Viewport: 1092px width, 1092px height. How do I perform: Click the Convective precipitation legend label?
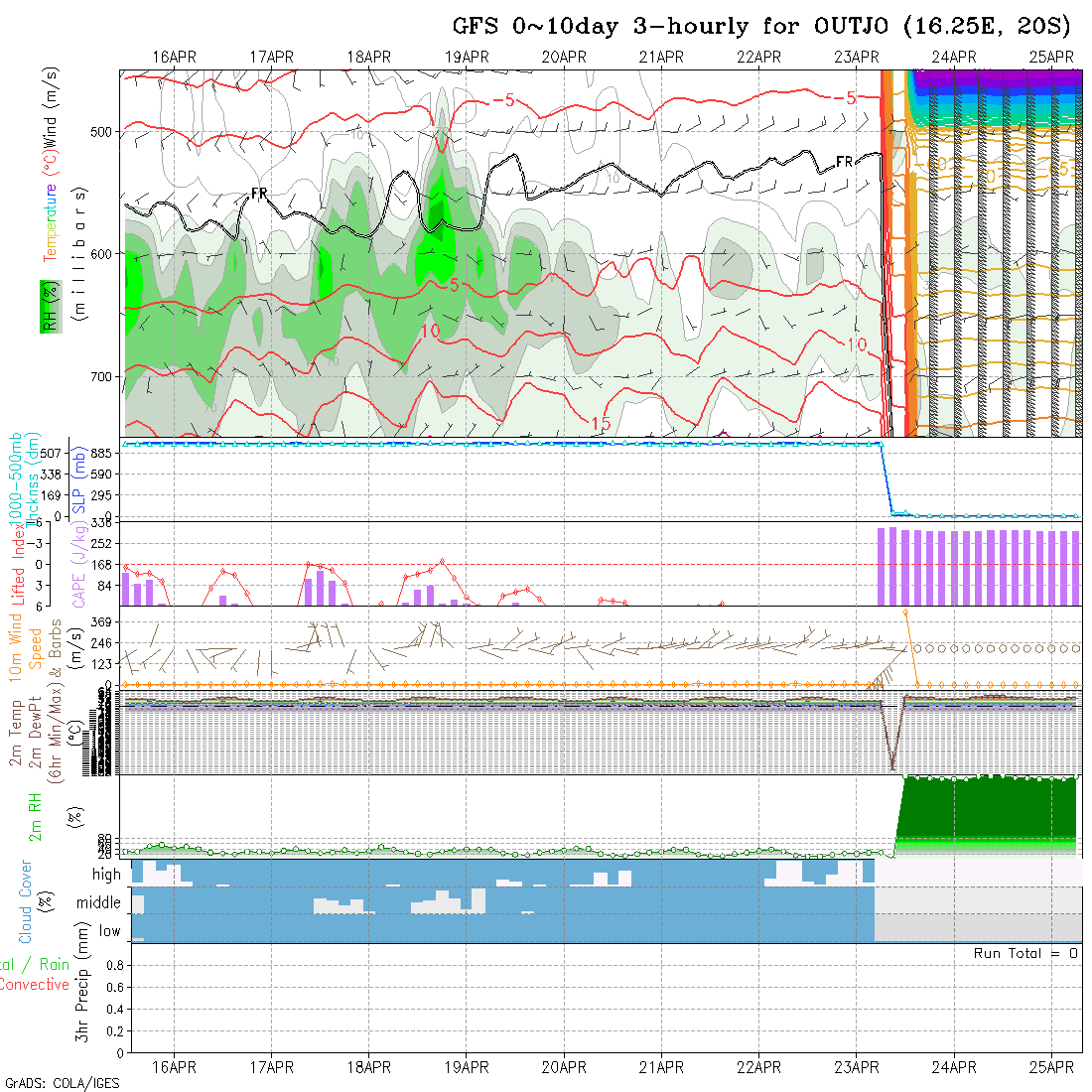point(35,985)
